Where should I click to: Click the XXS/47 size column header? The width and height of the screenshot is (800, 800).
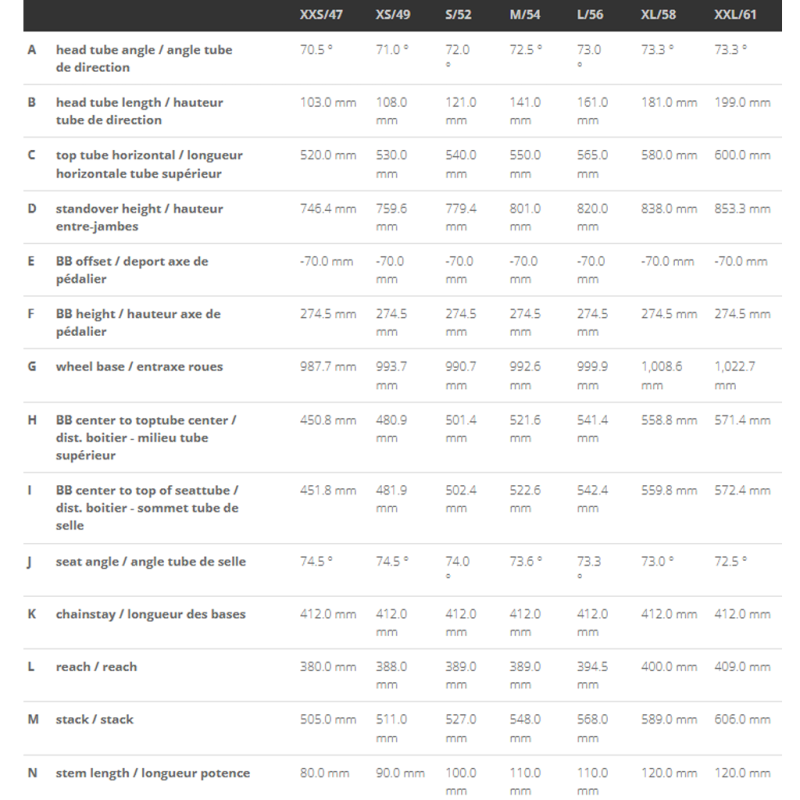pyautogui.click(x=321, y=16)
